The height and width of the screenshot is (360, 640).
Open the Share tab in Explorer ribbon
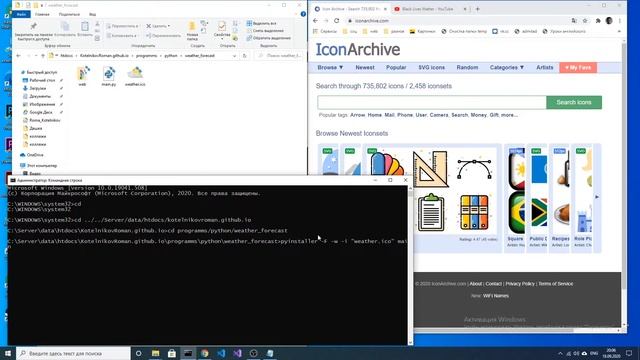69,14
